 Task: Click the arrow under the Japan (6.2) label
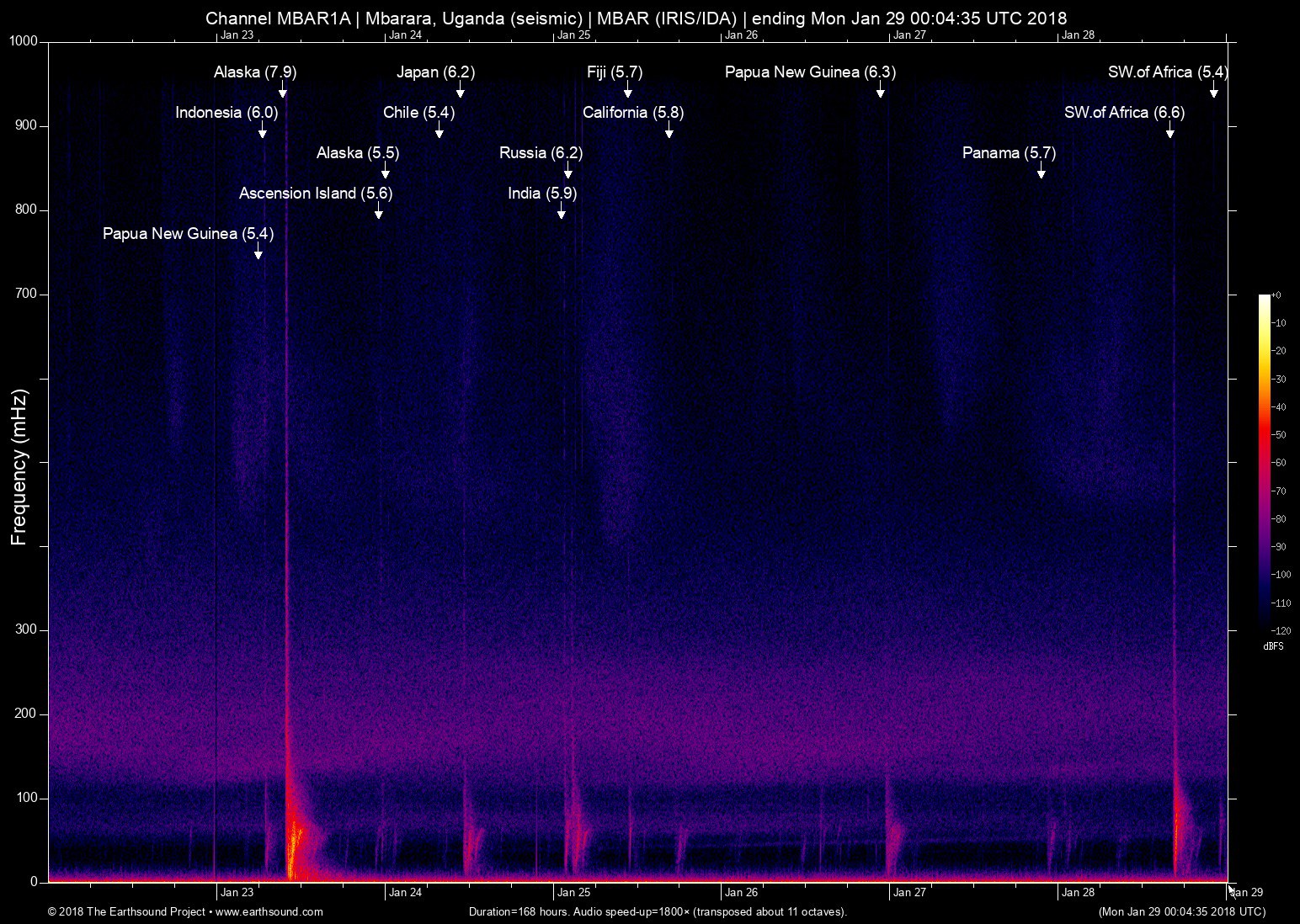coord(461,91)
